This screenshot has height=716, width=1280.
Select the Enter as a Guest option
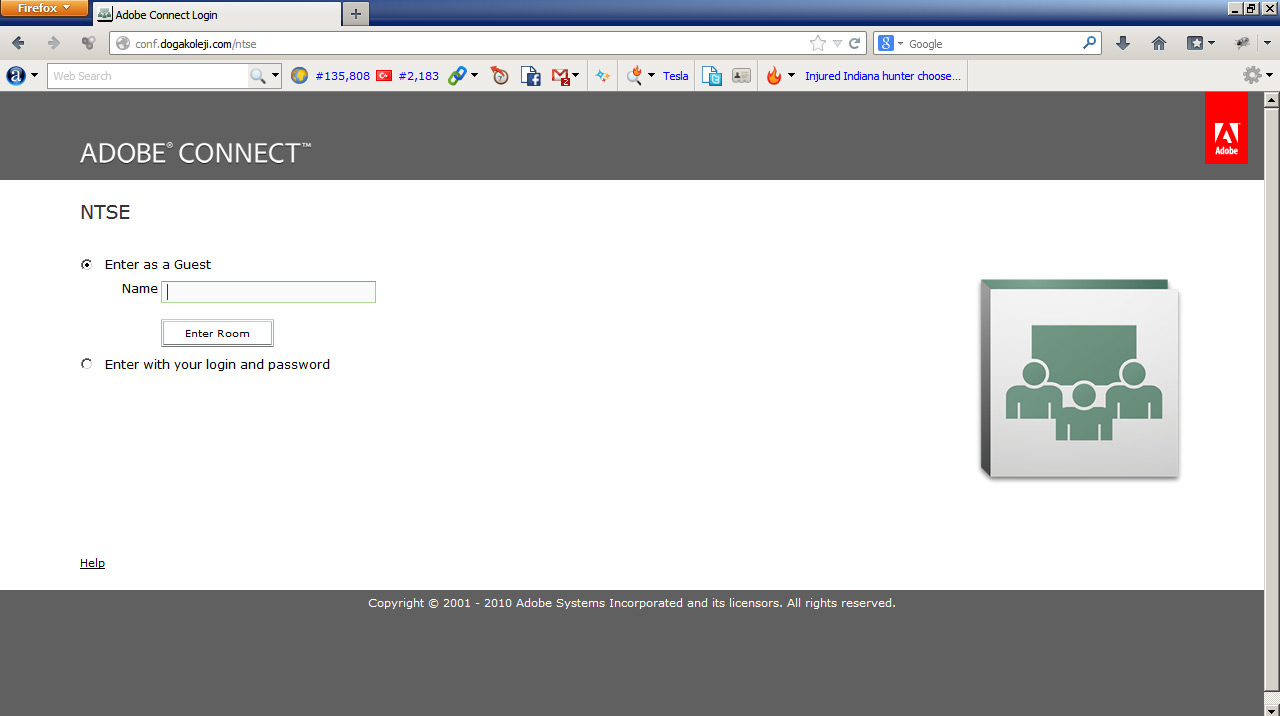[87, 265]
